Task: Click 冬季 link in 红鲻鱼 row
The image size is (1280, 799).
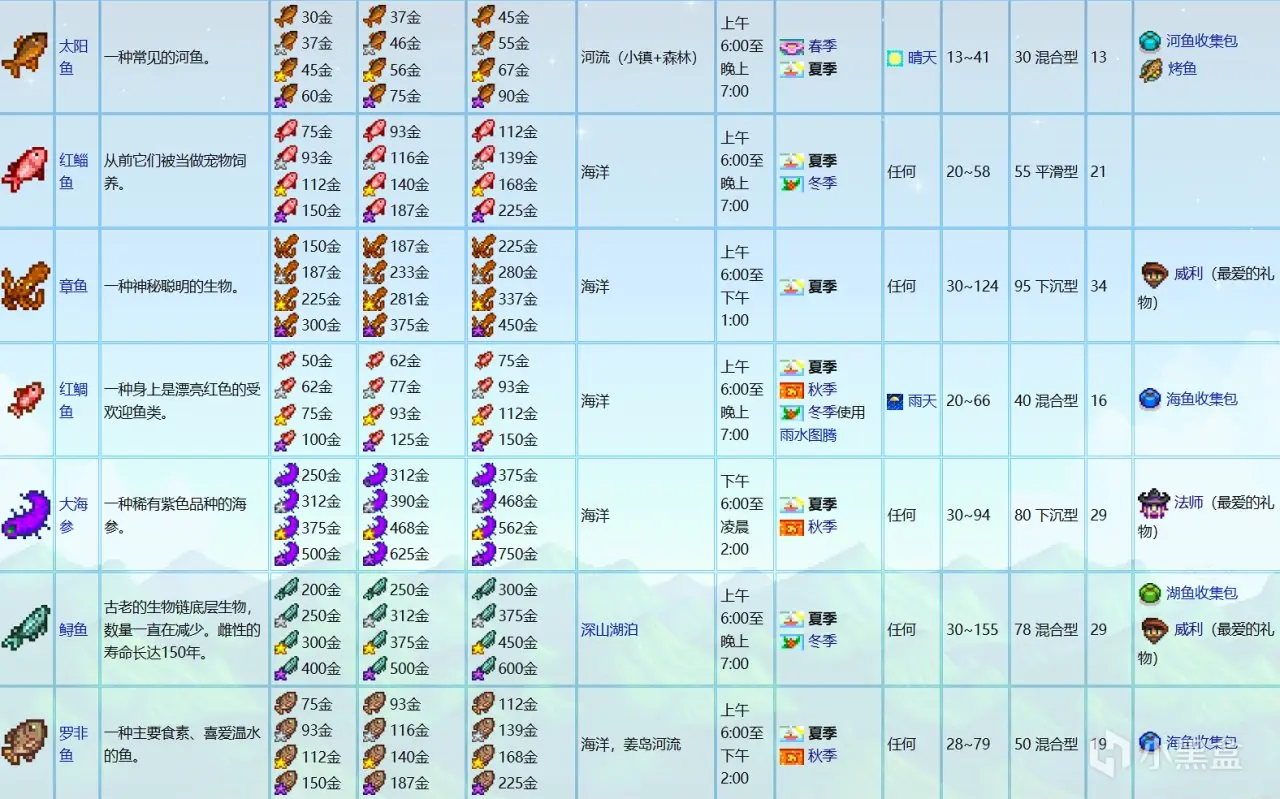Action: 822,183
